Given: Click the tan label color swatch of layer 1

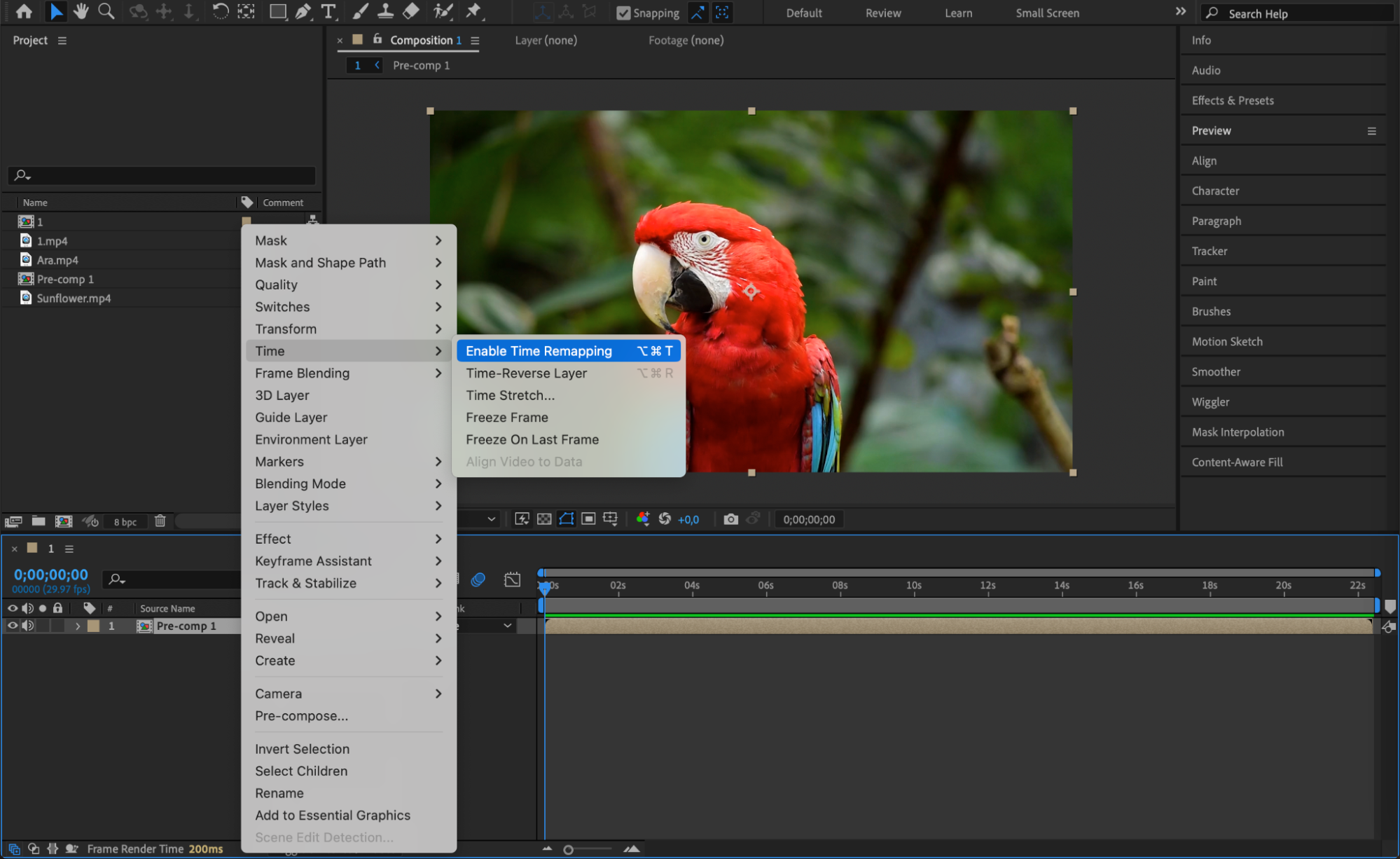Looking at the screenshot, I should click(x=93, y=626).
